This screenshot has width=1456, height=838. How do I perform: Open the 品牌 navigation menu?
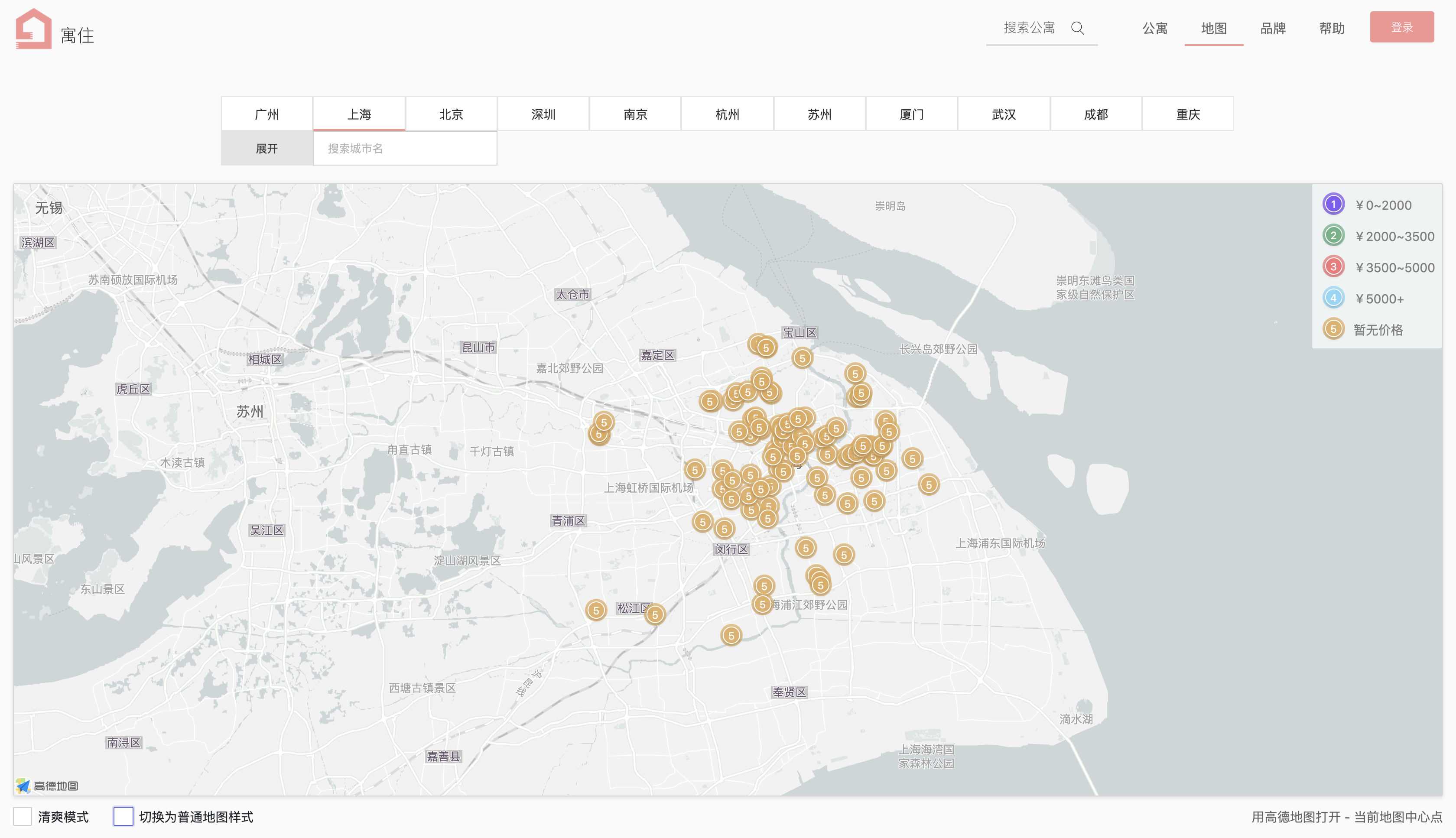click(x=1272, y=28)
